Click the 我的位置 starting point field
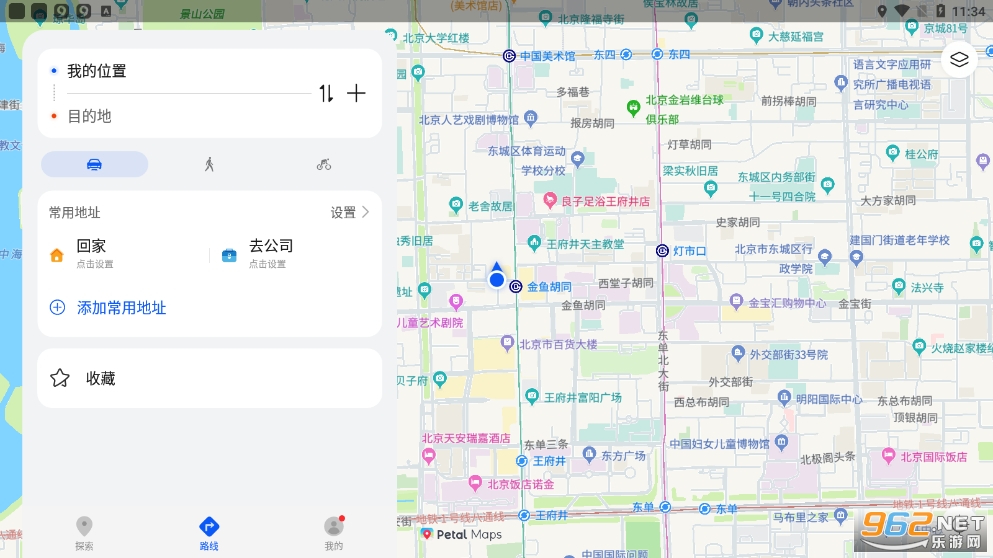993x558 pixels. tap(180, 71)
